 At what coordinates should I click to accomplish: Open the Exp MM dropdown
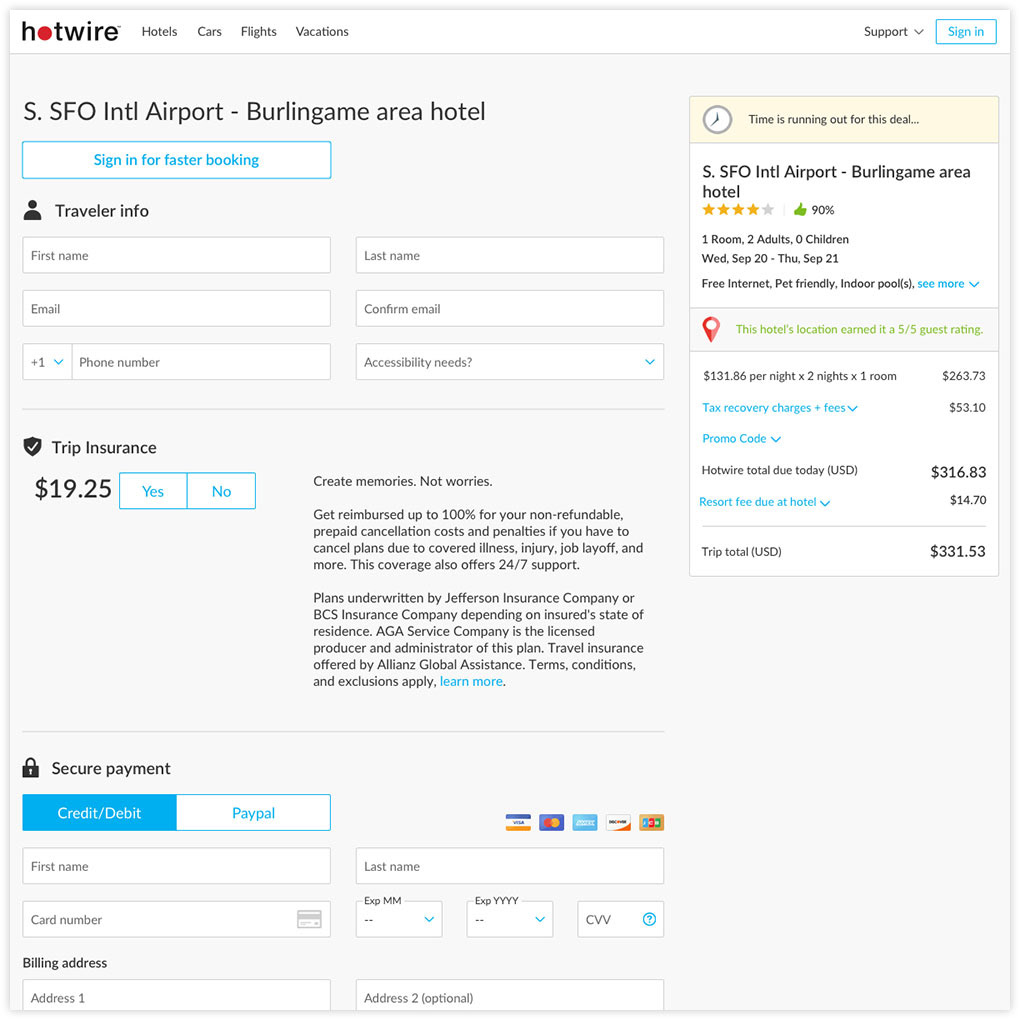coord(399,919)
